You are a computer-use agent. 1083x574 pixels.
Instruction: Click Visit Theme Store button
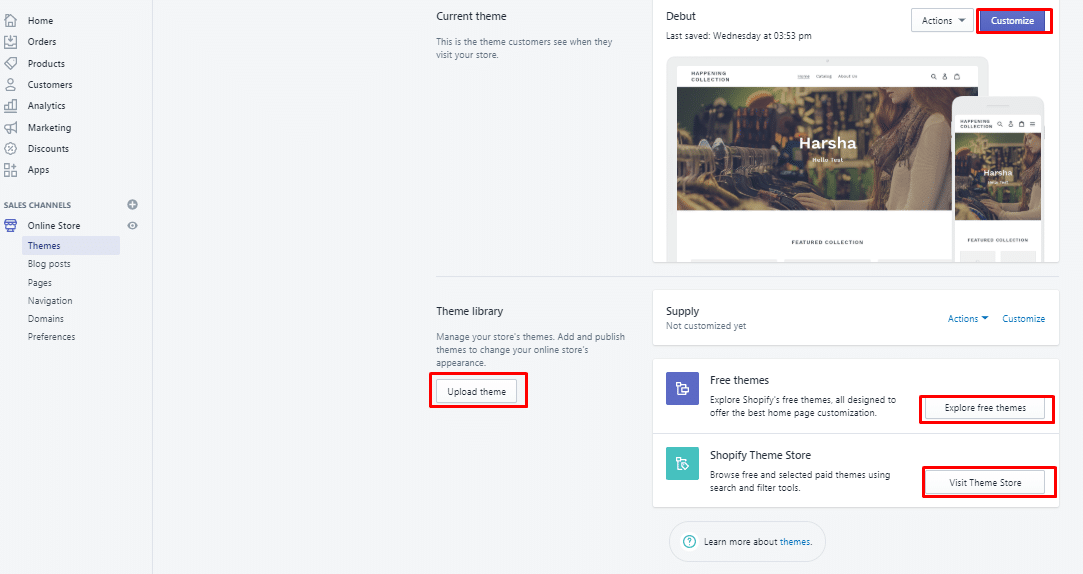tap(985, 483)
